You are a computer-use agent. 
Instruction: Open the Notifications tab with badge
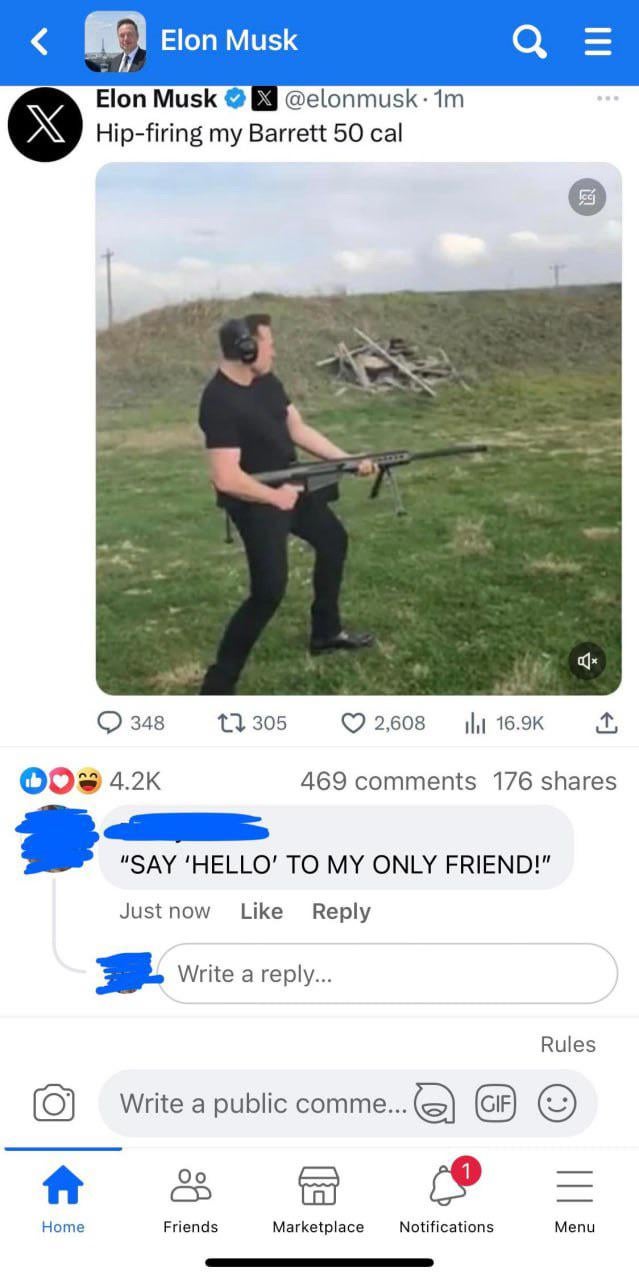[447, 1197]
